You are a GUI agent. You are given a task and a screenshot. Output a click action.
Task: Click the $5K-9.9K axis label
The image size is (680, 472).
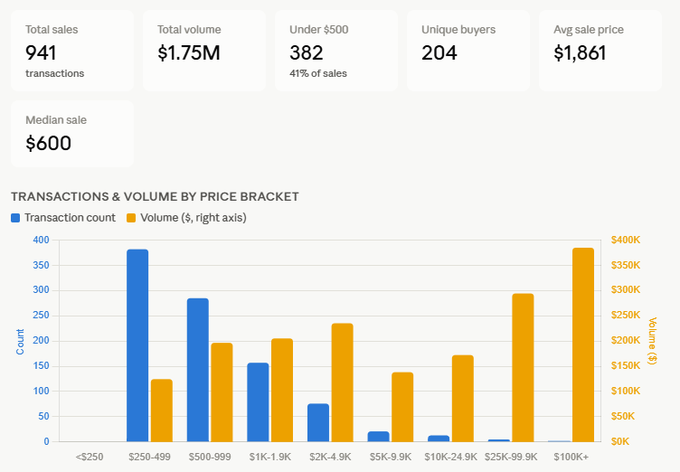tap(391, 457)
